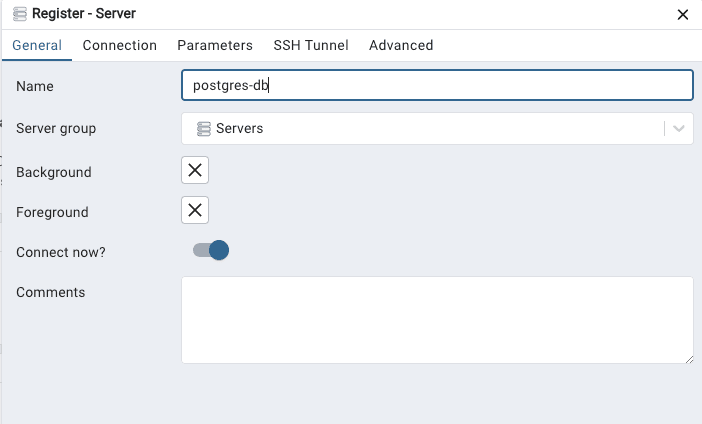Close the Register - Server dialog
This screenshot has width=702, height=424.
(x=682, y=15)
